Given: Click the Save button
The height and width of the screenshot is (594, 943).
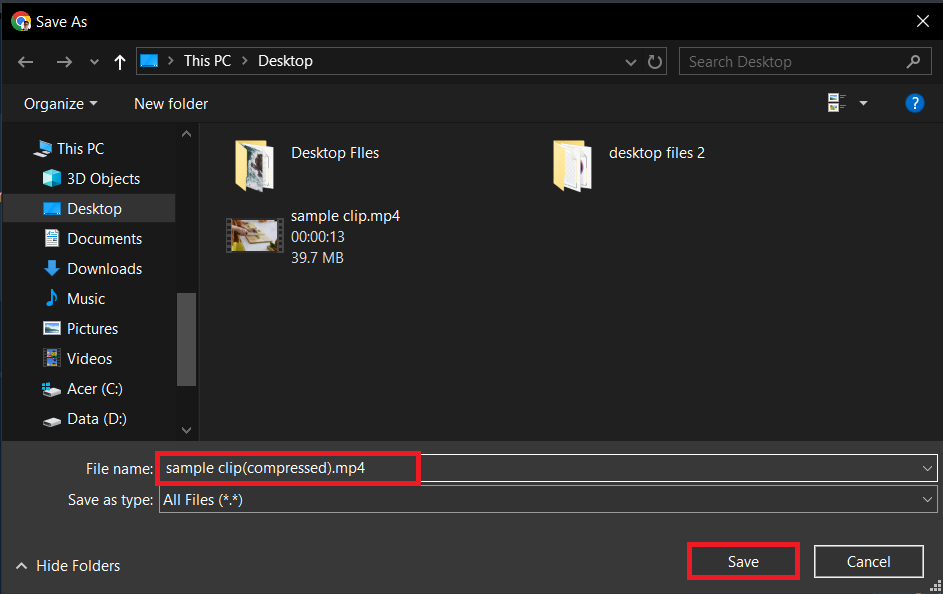Looking at the screenshot, I should pos(743,561).
